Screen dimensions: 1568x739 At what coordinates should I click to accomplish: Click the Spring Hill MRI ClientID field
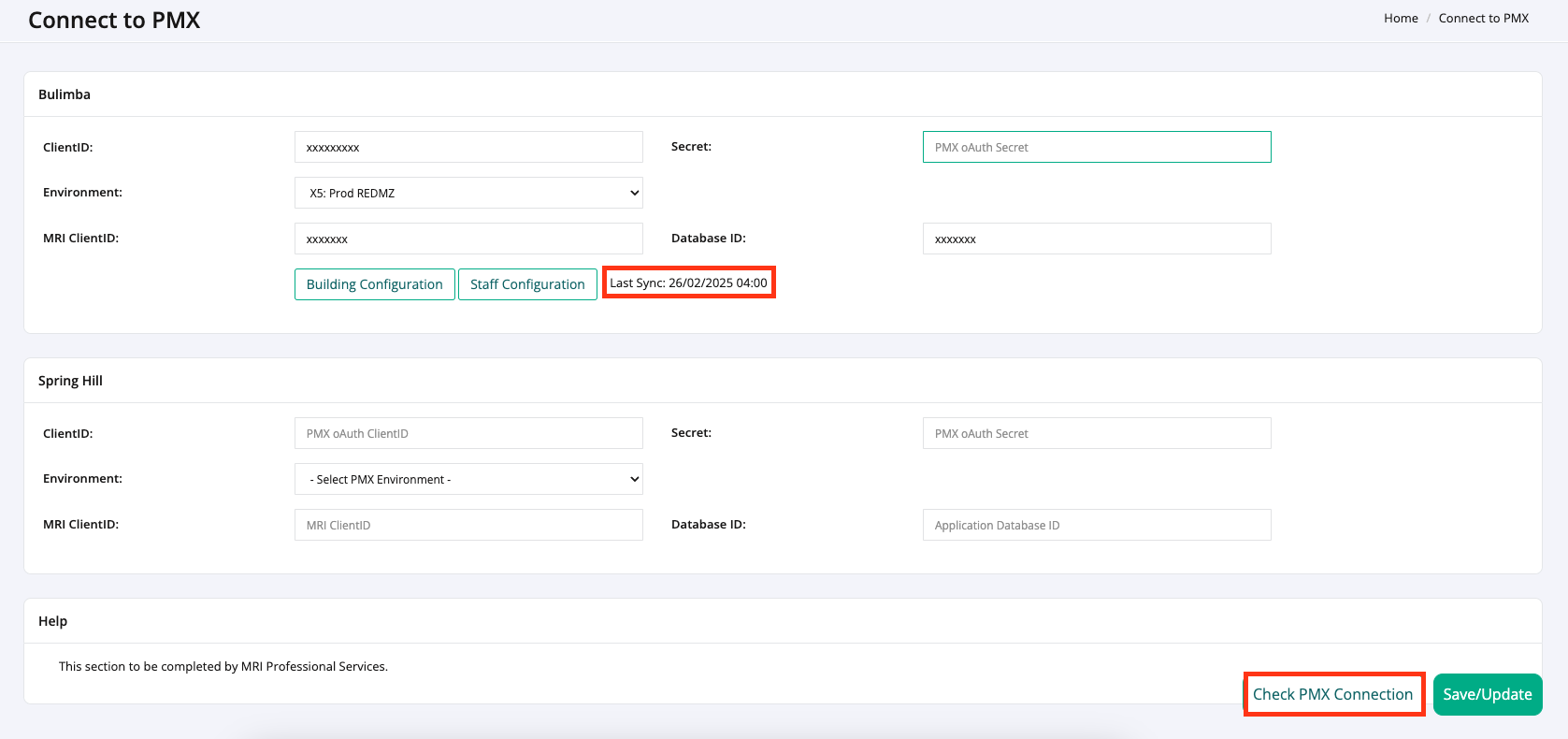click(x=468, y=525)
